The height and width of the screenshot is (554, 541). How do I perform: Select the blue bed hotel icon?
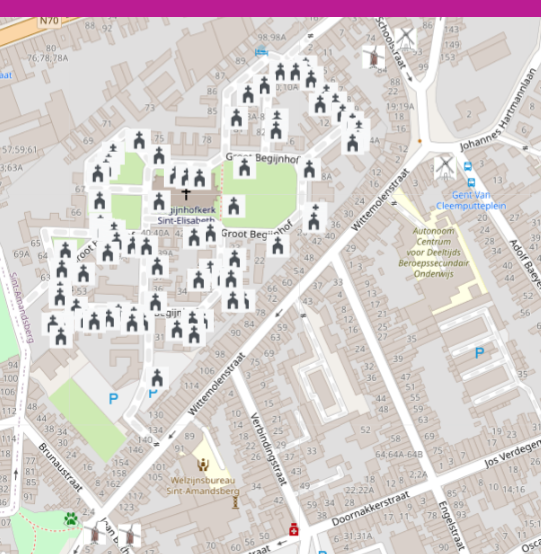[x=261, y=51]
